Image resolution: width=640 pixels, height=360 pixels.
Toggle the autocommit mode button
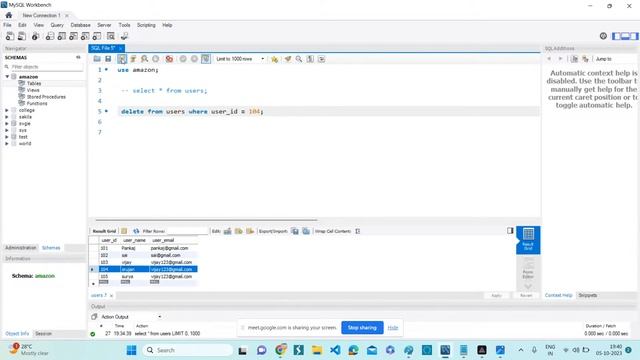[206, 59]
